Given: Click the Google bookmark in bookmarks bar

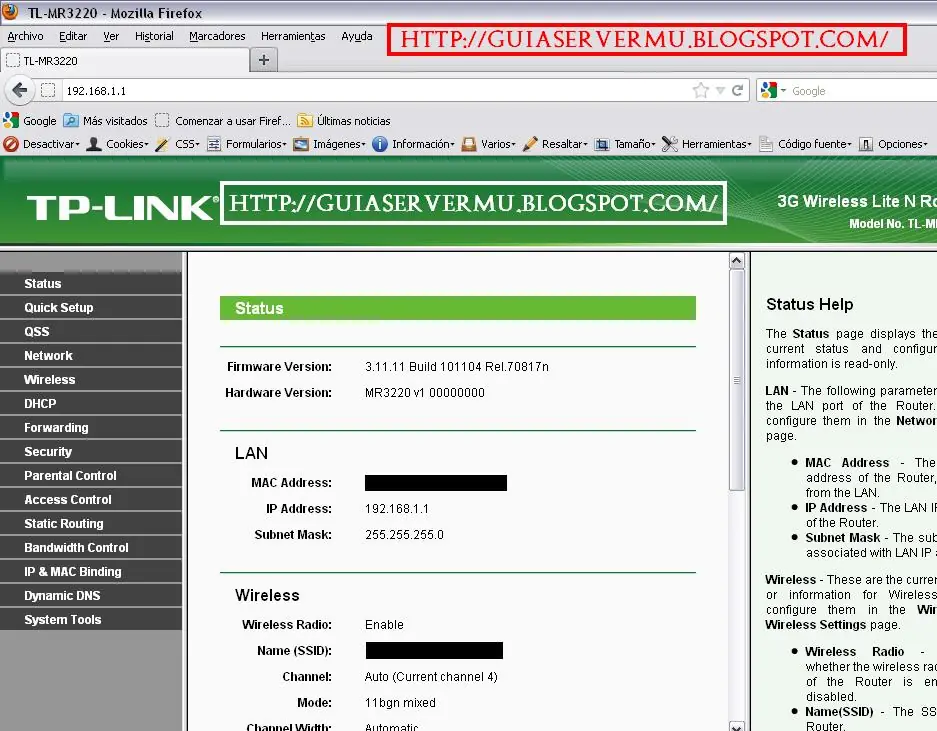Looking at the screenshot, I should tap(29, 121).
